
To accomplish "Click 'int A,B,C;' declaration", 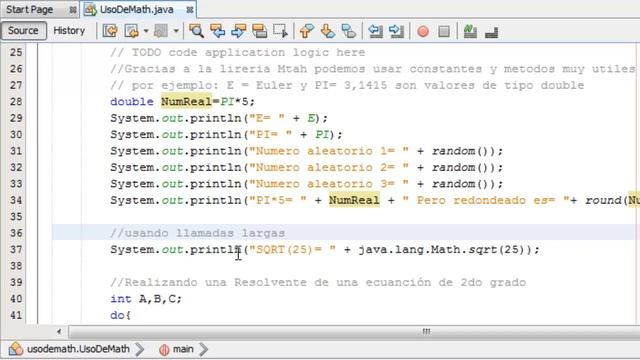I will click(x=146, y=299).
